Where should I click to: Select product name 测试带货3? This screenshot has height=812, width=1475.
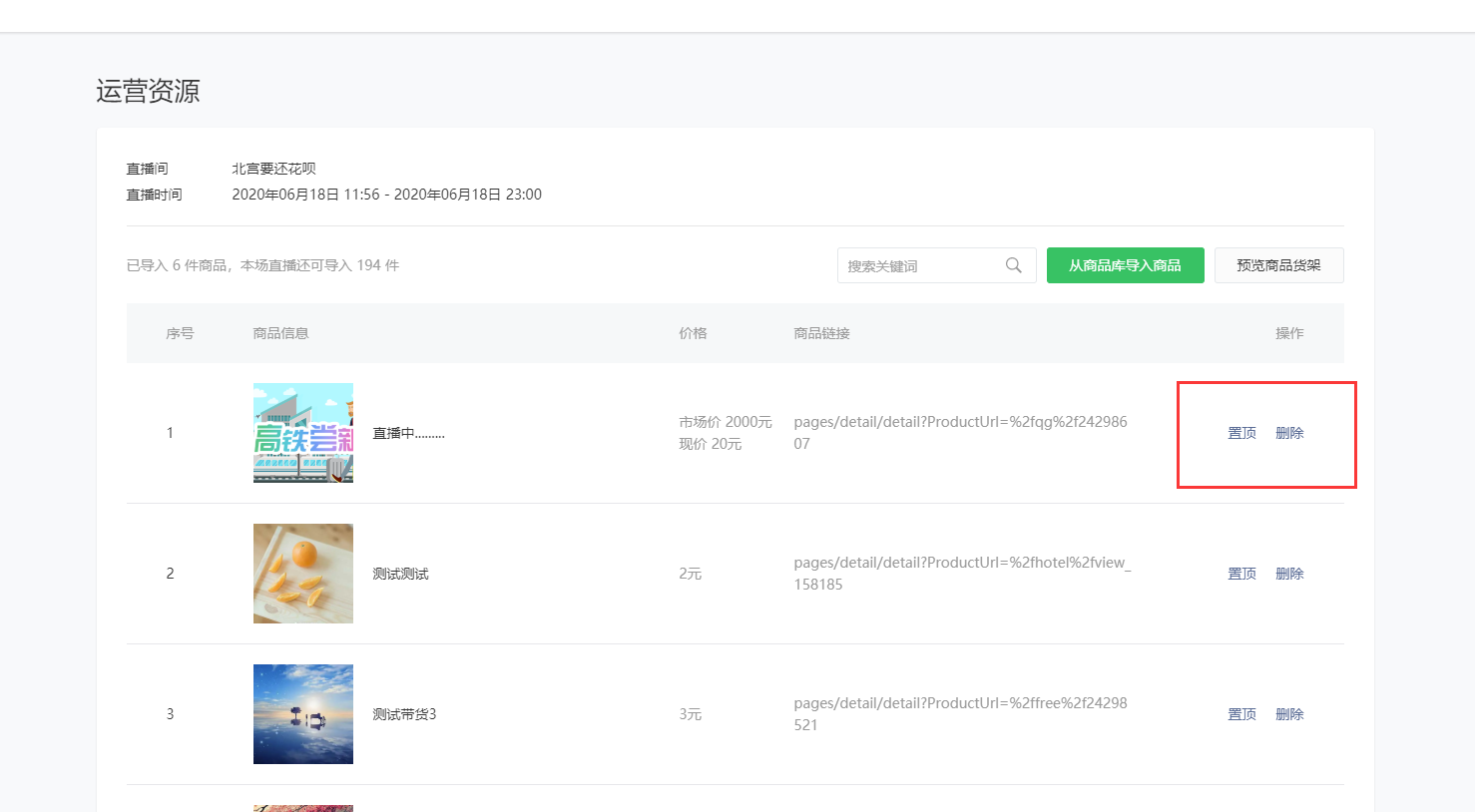click(404, 714)
